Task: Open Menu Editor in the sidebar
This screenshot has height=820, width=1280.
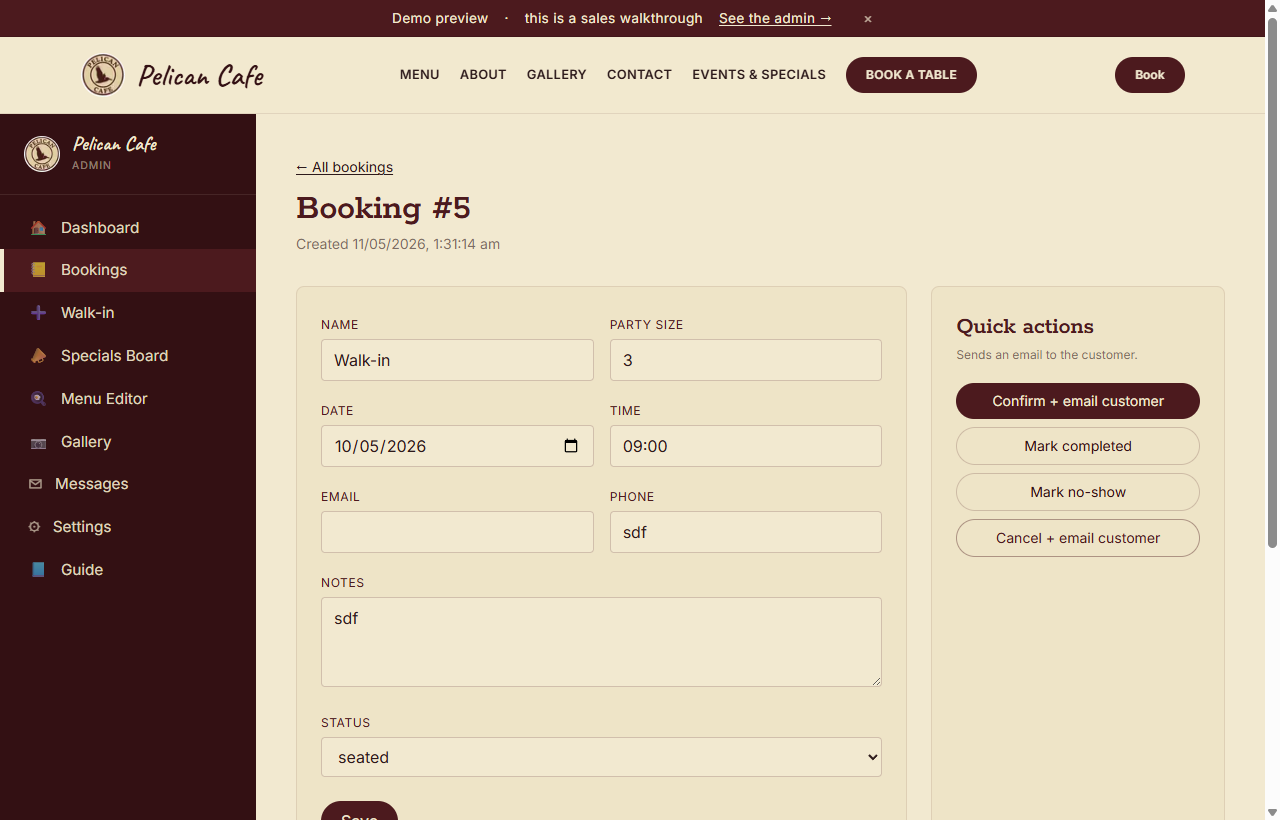Action: pyautogui.click(x=128, y=399)
